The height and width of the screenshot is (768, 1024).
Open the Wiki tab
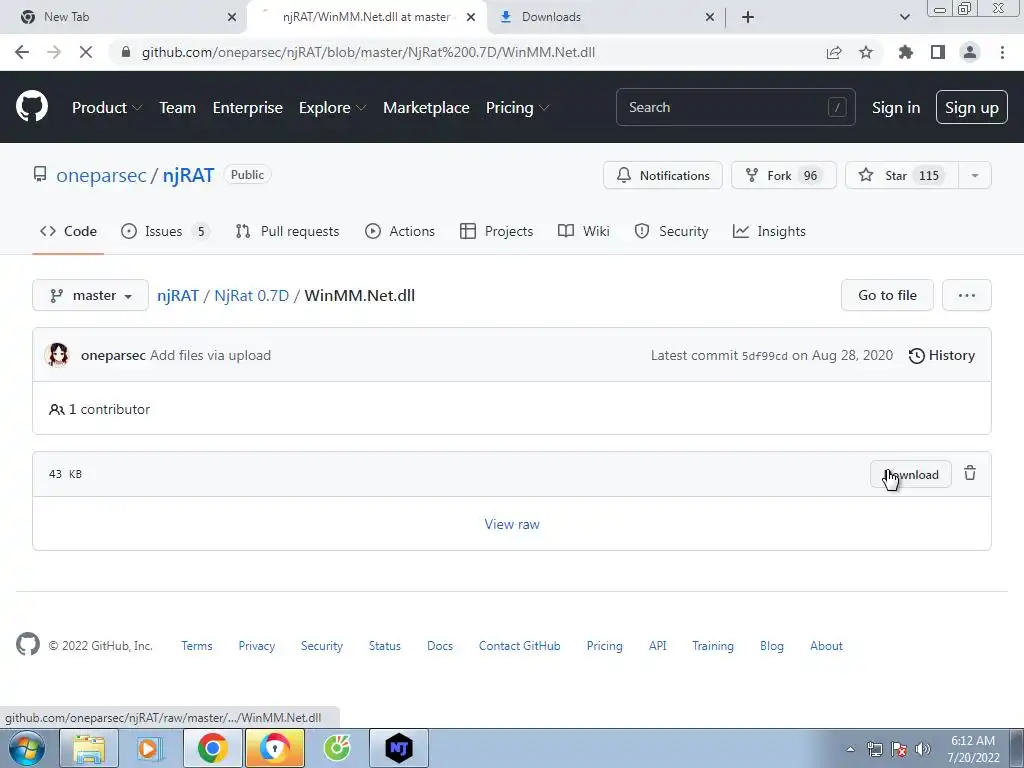pos(584,231)
